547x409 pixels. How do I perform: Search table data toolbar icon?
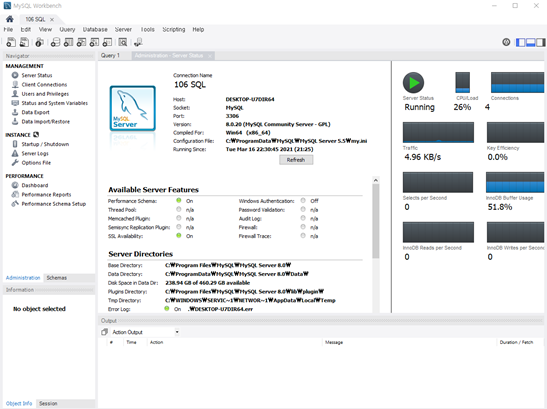tap(122, 42)
